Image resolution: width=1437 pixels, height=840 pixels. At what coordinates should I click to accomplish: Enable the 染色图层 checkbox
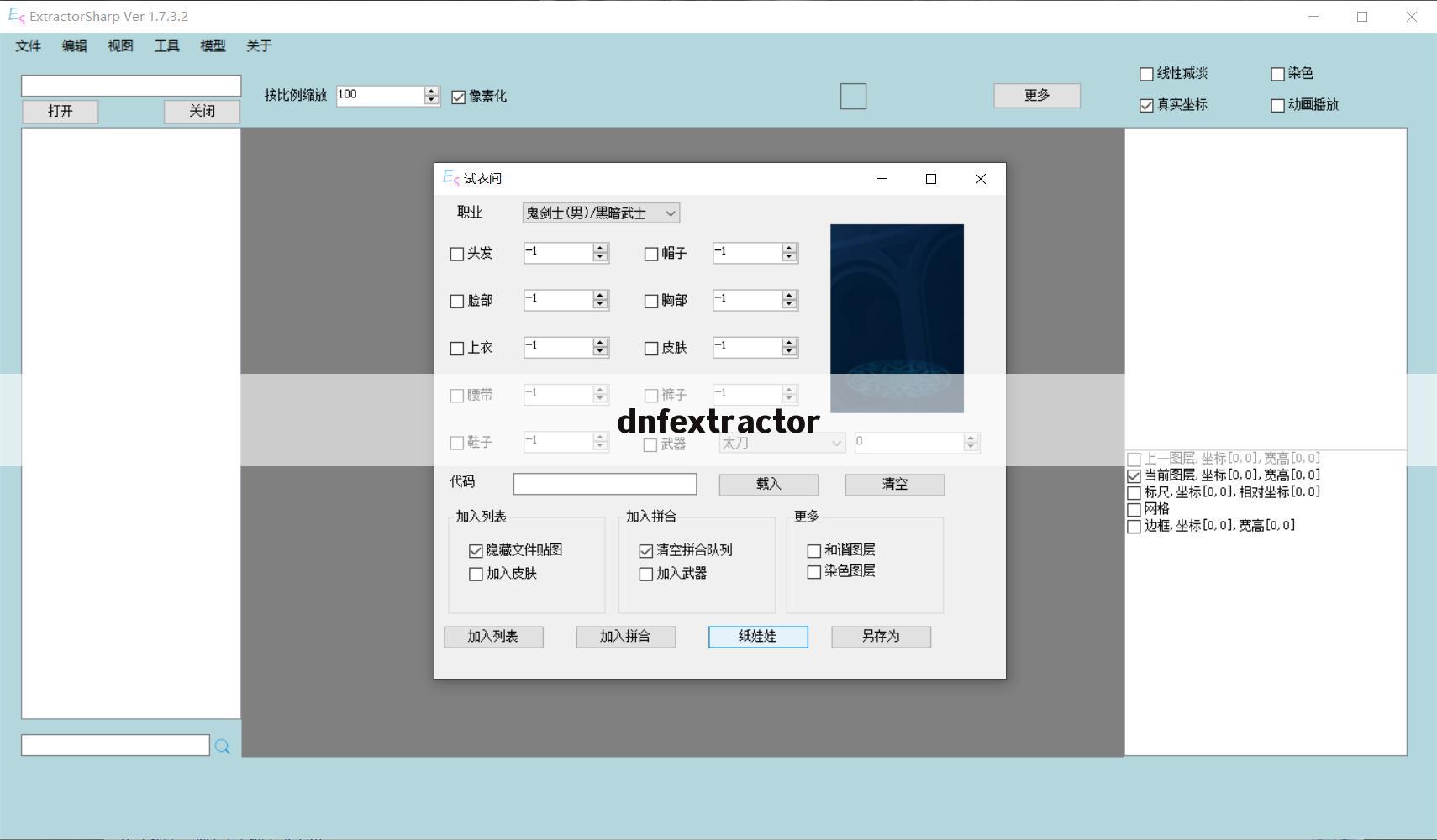click(x=813, y=572)
